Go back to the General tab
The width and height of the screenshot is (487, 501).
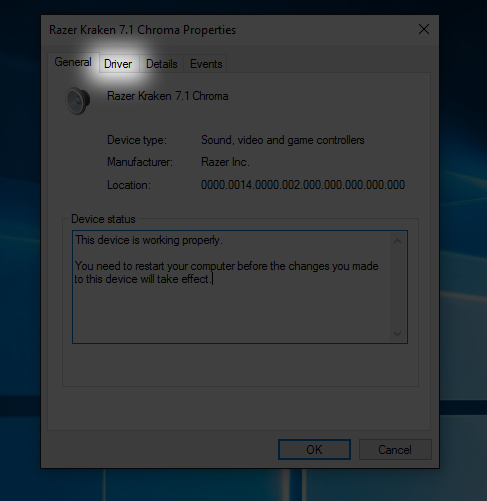[73, 62]
